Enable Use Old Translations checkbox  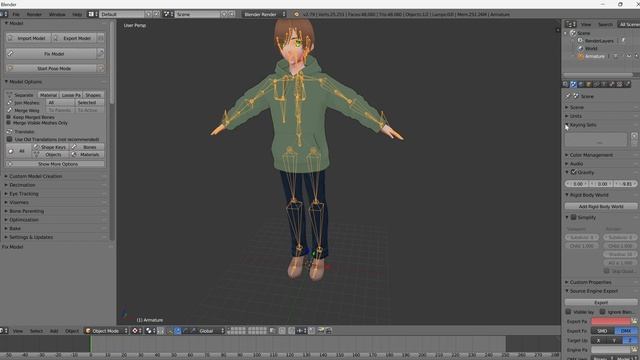pos(9,139)
